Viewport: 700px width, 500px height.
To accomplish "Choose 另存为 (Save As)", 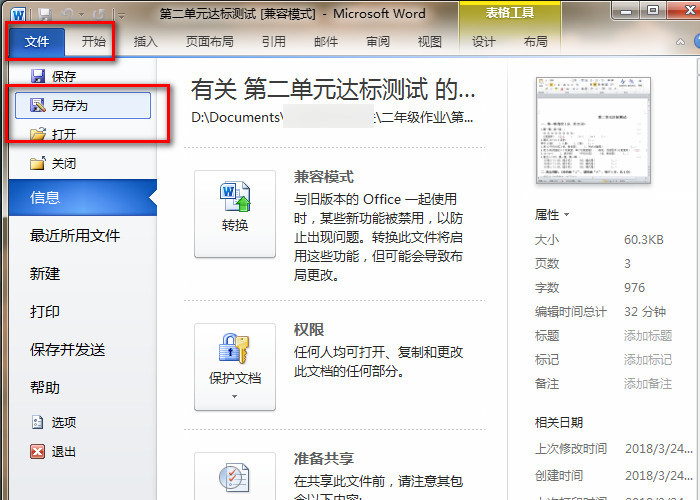I will click(83, 105).
